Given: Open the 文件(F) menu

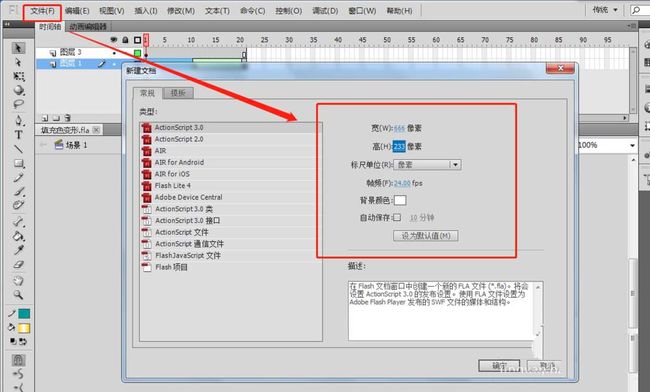Looking at the screenshot, I should pos(42,11).
